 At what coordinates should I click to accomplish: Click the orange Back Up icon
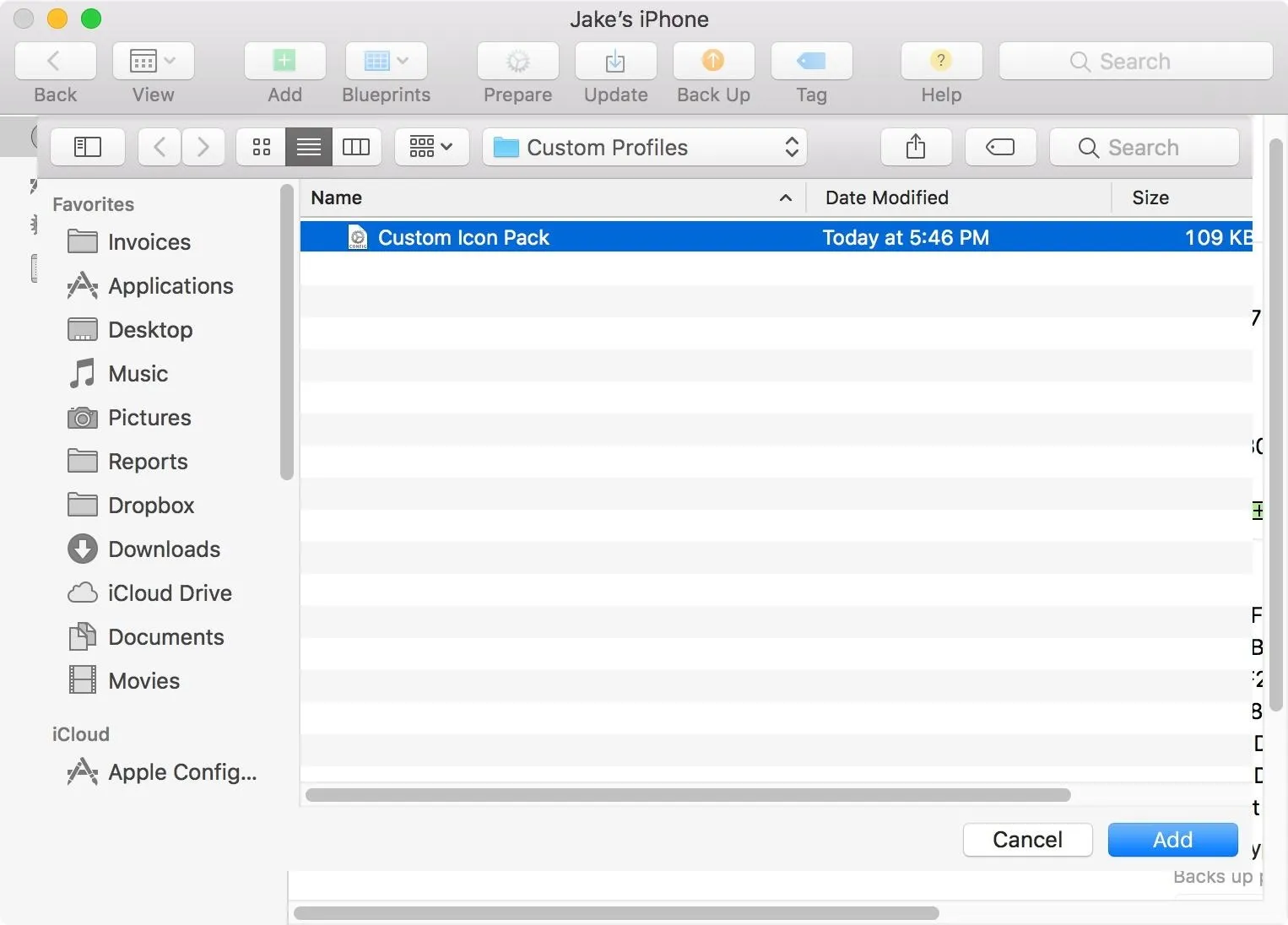coord(713,61)
